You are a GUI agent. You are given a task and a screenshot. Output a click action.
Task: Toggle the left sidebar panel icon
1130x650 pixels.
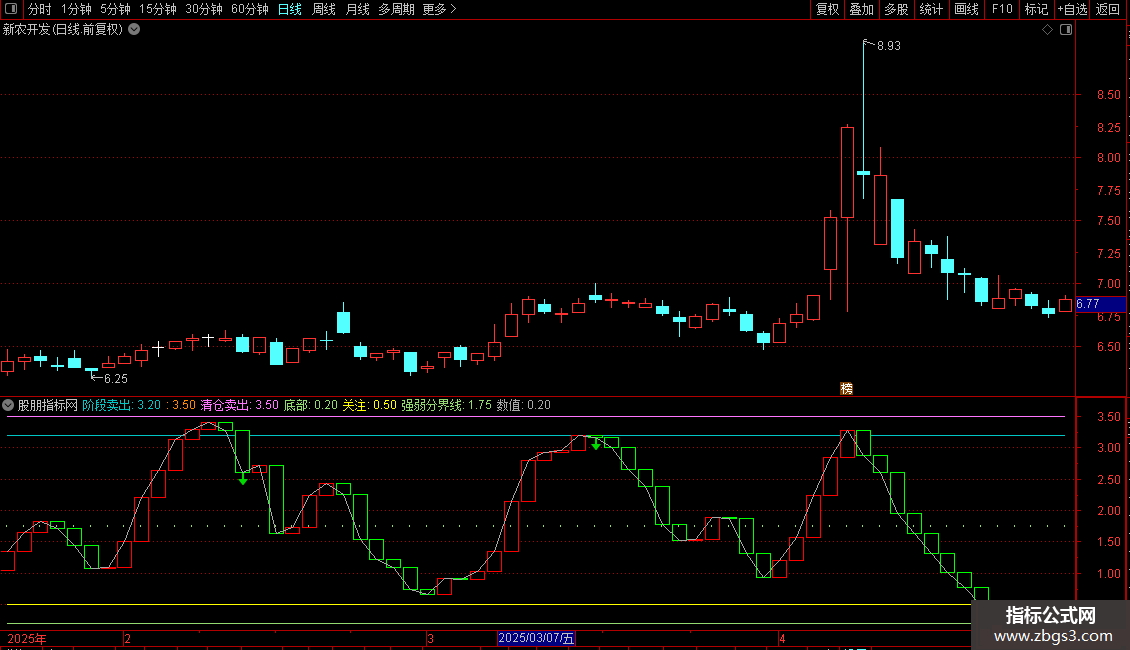point(11,9)
